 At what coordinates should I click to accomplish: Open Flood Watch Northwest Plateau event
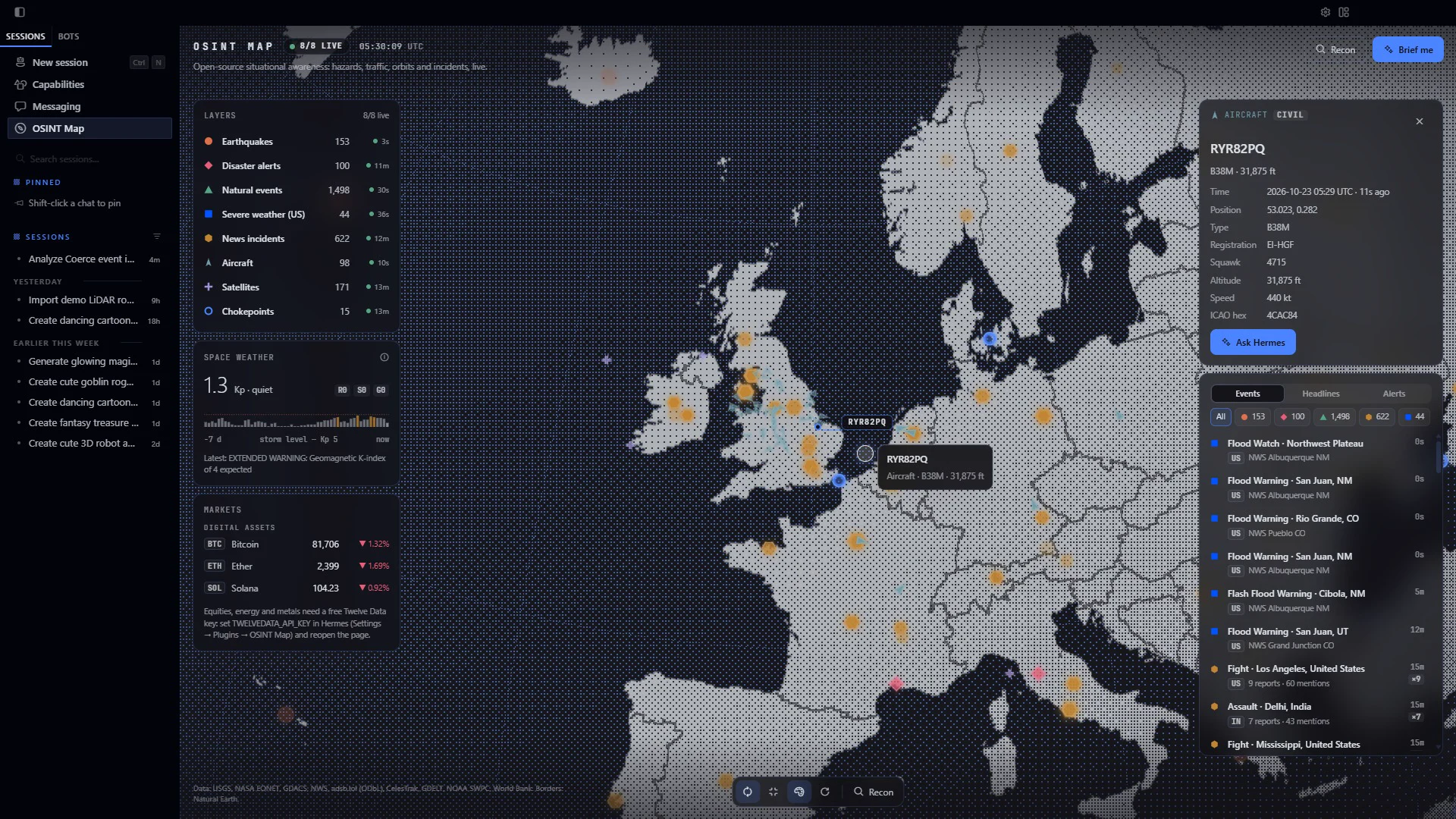pos(1317,450)
